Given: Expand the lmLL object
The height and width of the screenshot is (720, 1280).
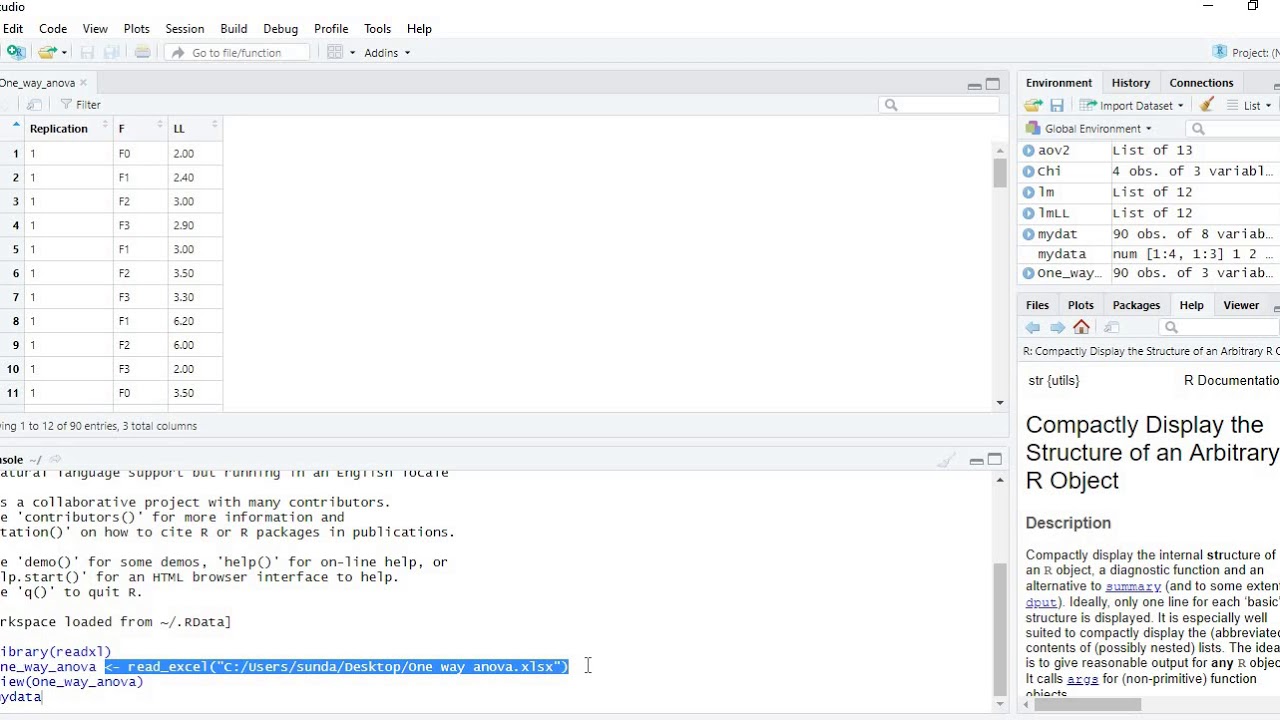Looking at the screenshot, I should tap(1028, 213).
